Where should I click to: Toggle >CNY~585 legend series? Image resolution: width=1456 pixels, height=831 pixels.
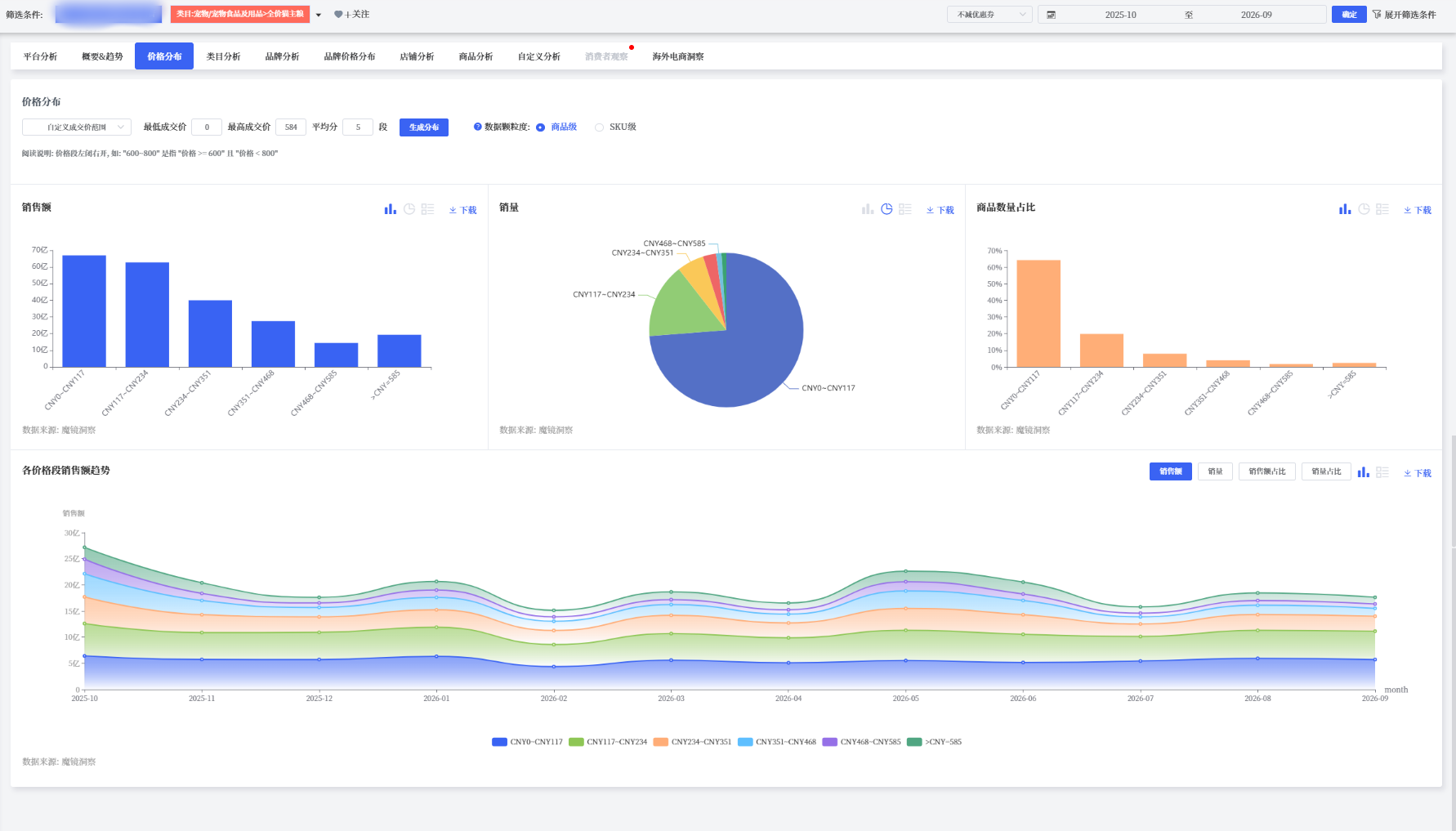[x=935, y=742]
